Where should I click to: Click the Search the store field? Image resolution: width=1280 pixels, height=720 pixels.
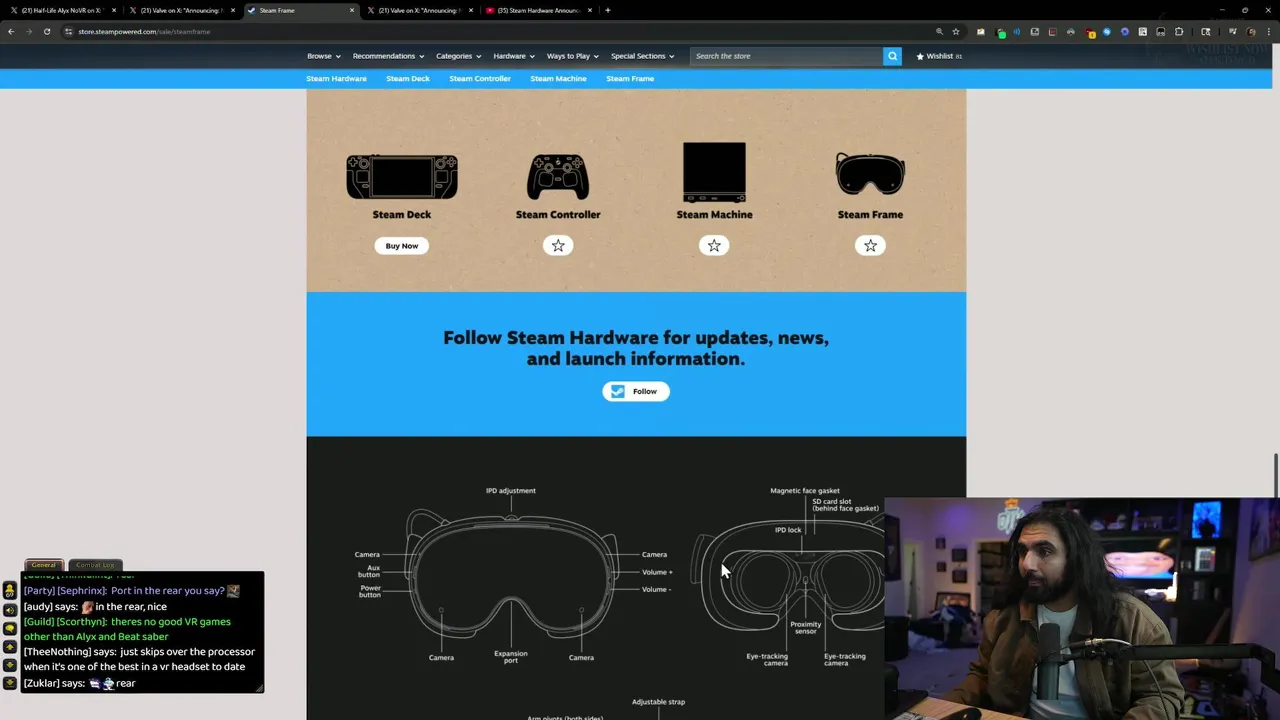point(787,56)
